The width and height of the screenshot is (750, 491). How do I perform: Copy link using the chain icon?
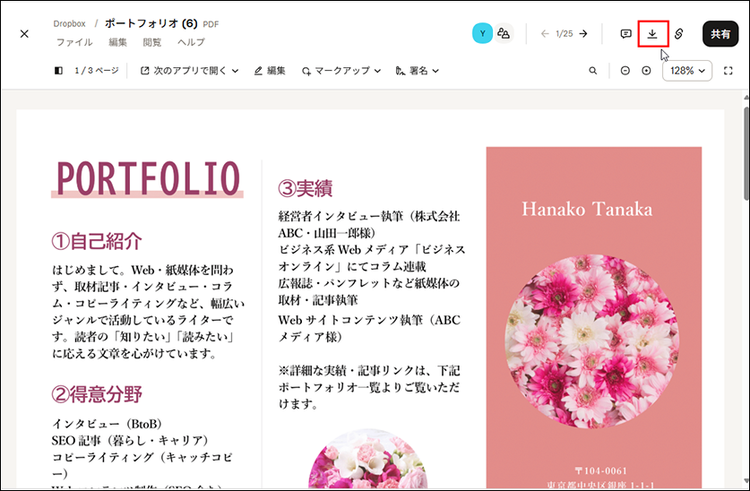coord(679,34)
